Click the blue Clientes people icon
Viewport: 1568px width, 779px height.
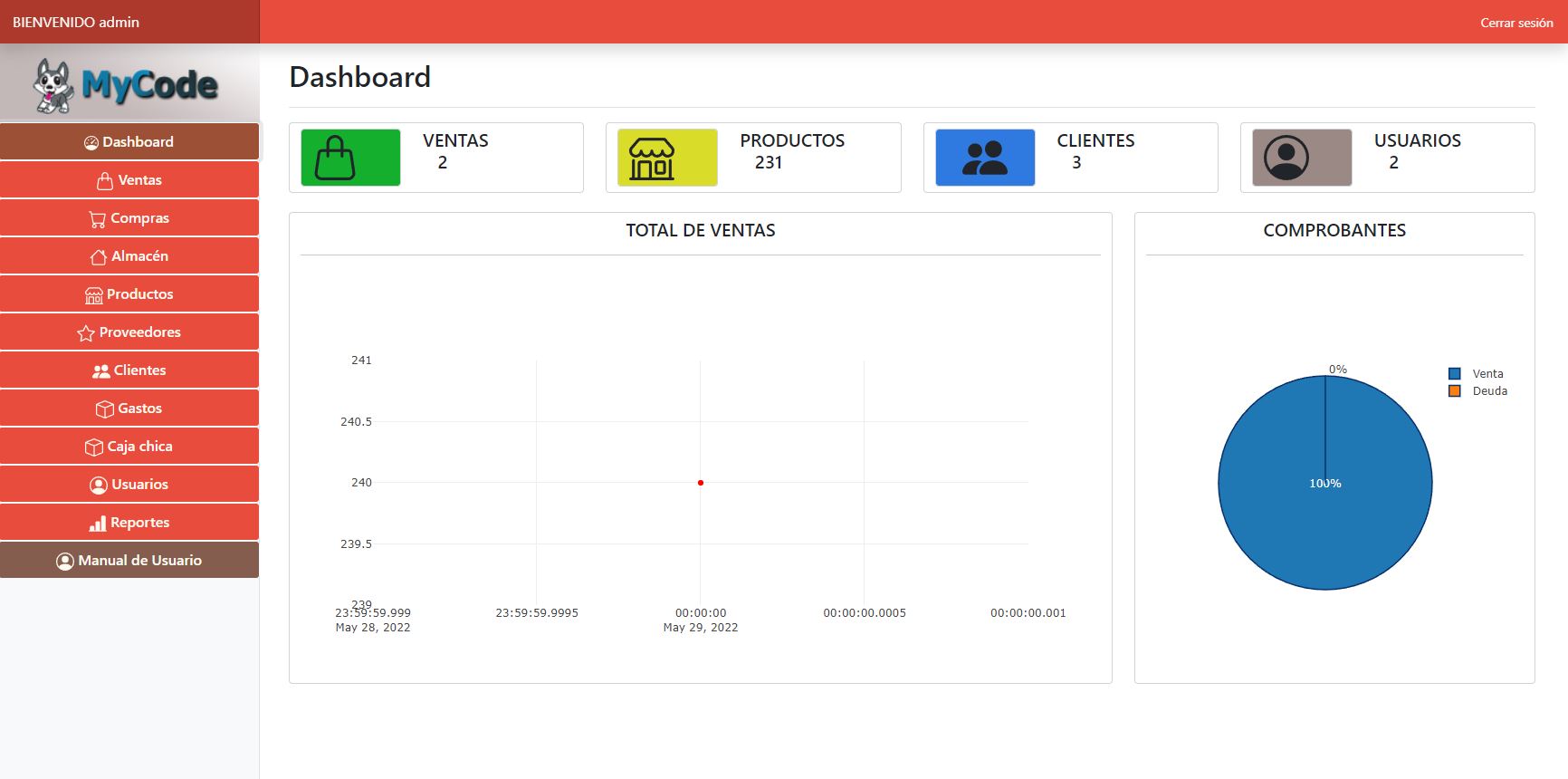point(984,158)
